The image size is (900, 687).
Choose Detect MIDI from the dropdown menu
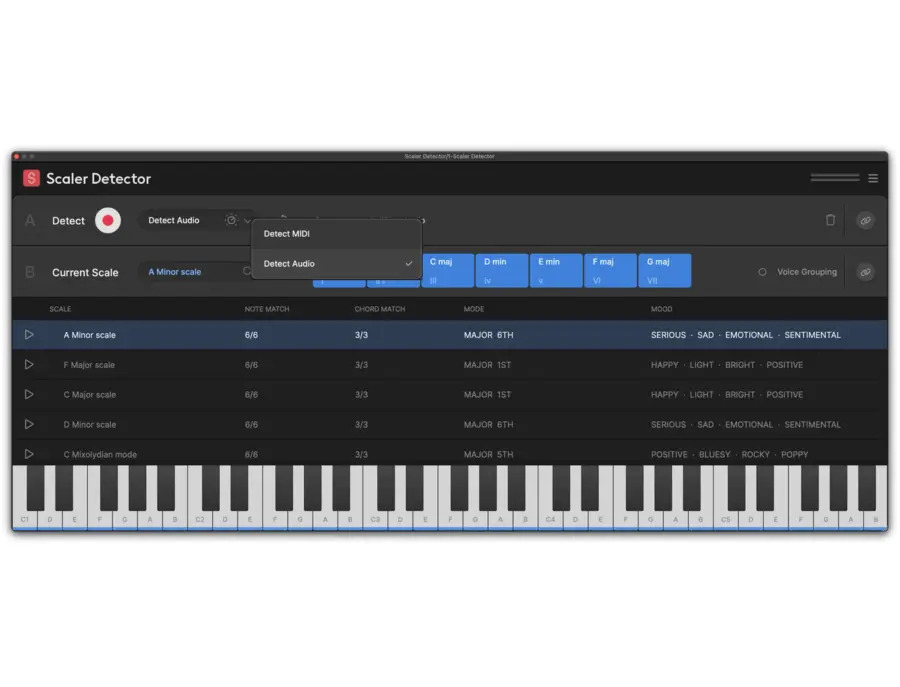coord(337,234)
